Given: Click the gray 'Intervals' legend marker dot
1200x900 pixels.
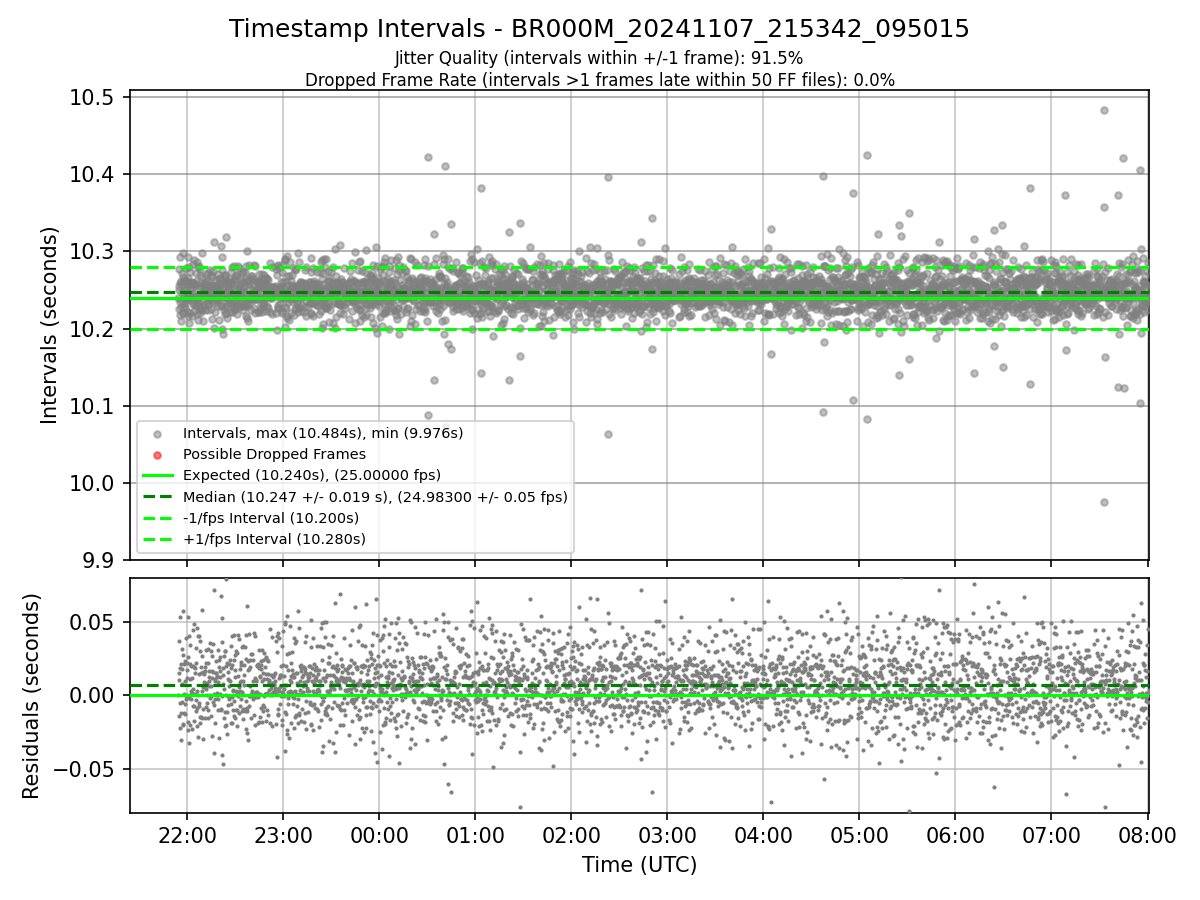Looking at the screenshot, I should 158,434.
